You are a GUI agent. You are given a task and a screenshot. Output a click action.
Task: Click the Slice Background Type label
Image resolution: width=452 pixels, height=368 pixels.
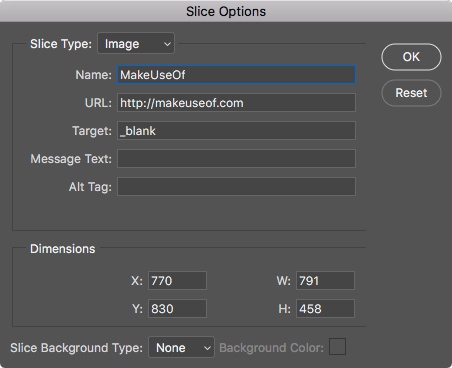(77, 348)
